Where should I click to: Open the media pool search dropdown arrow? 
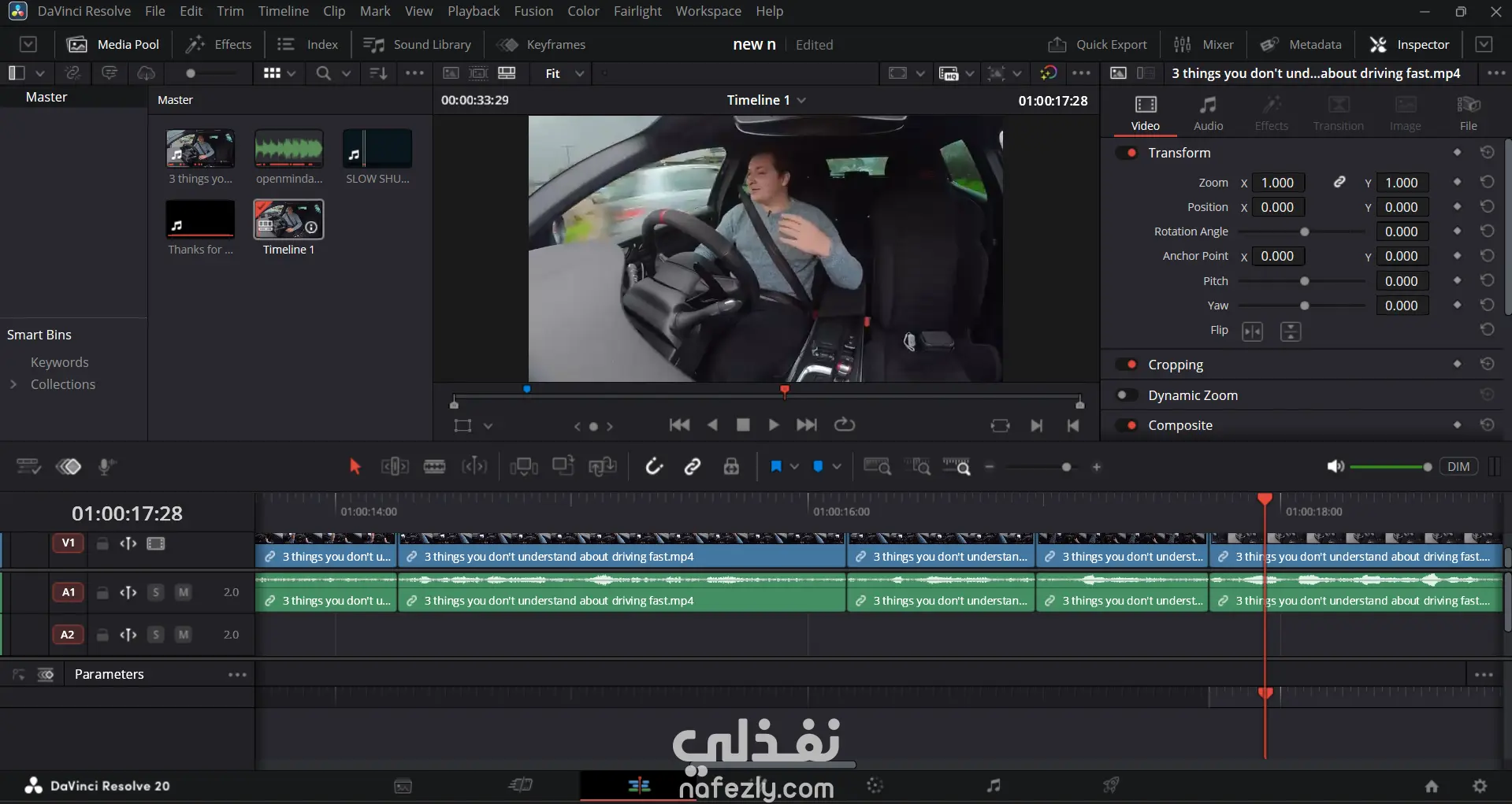tap(345, 73)
